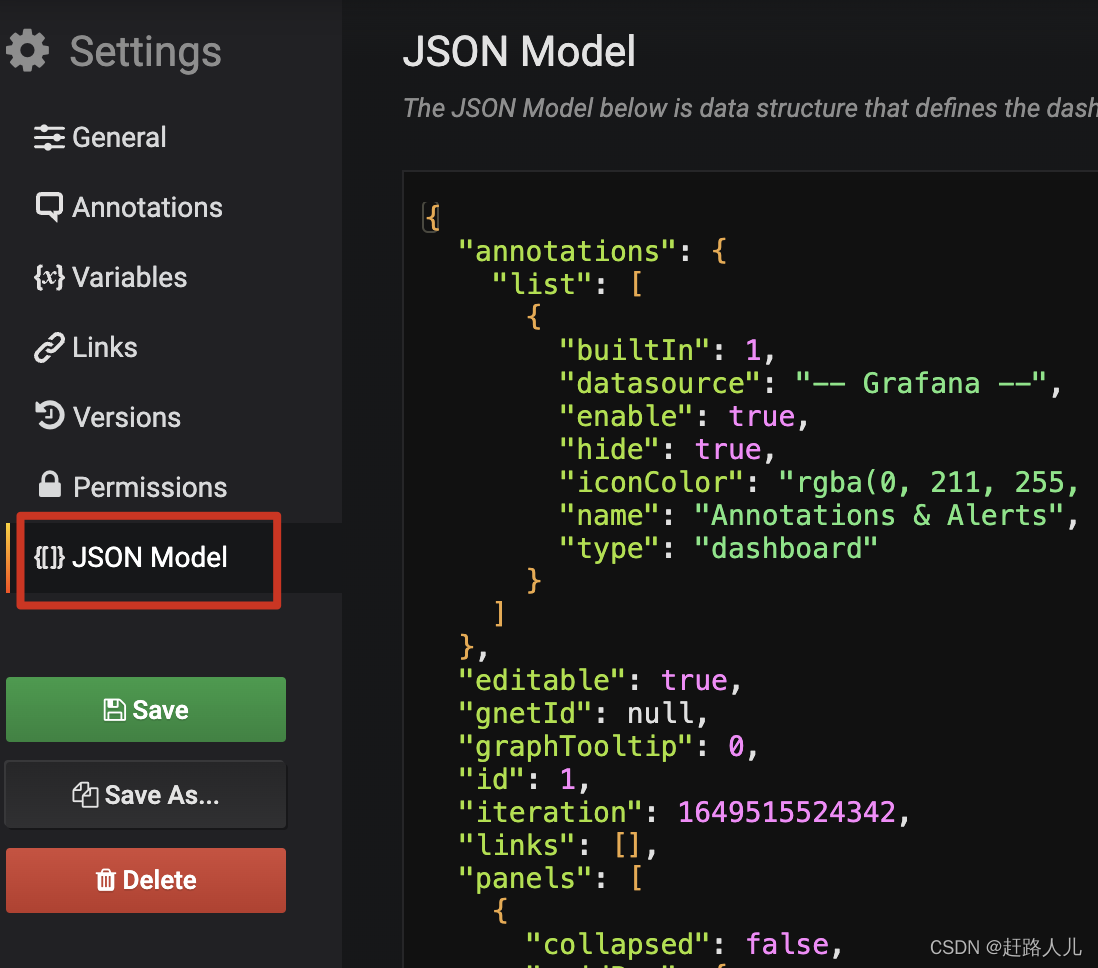Screen dimensions: 1098x968
Task: Switch to the Annotations section
Action: pyautogui.click(x=147, y=208)
